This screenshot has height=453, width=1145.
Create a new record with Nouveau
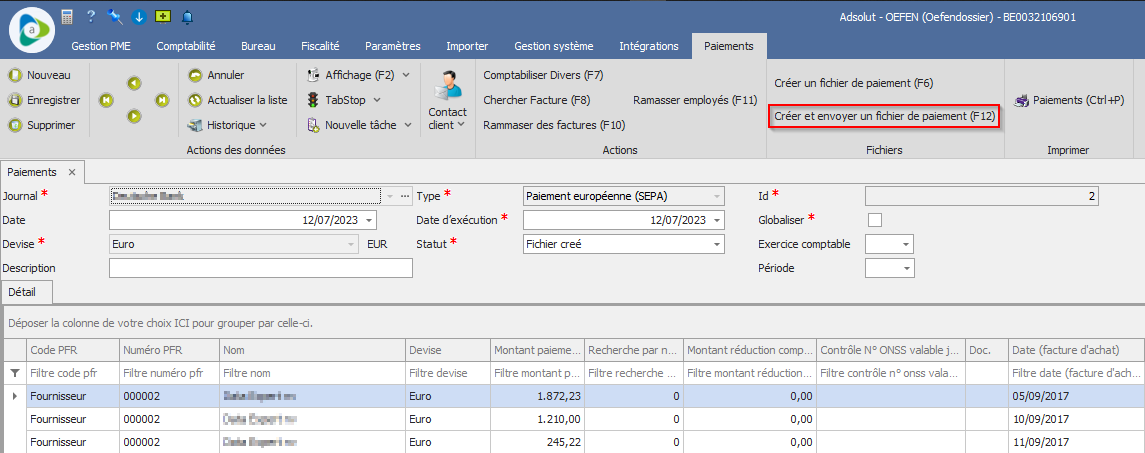(40, 75)
